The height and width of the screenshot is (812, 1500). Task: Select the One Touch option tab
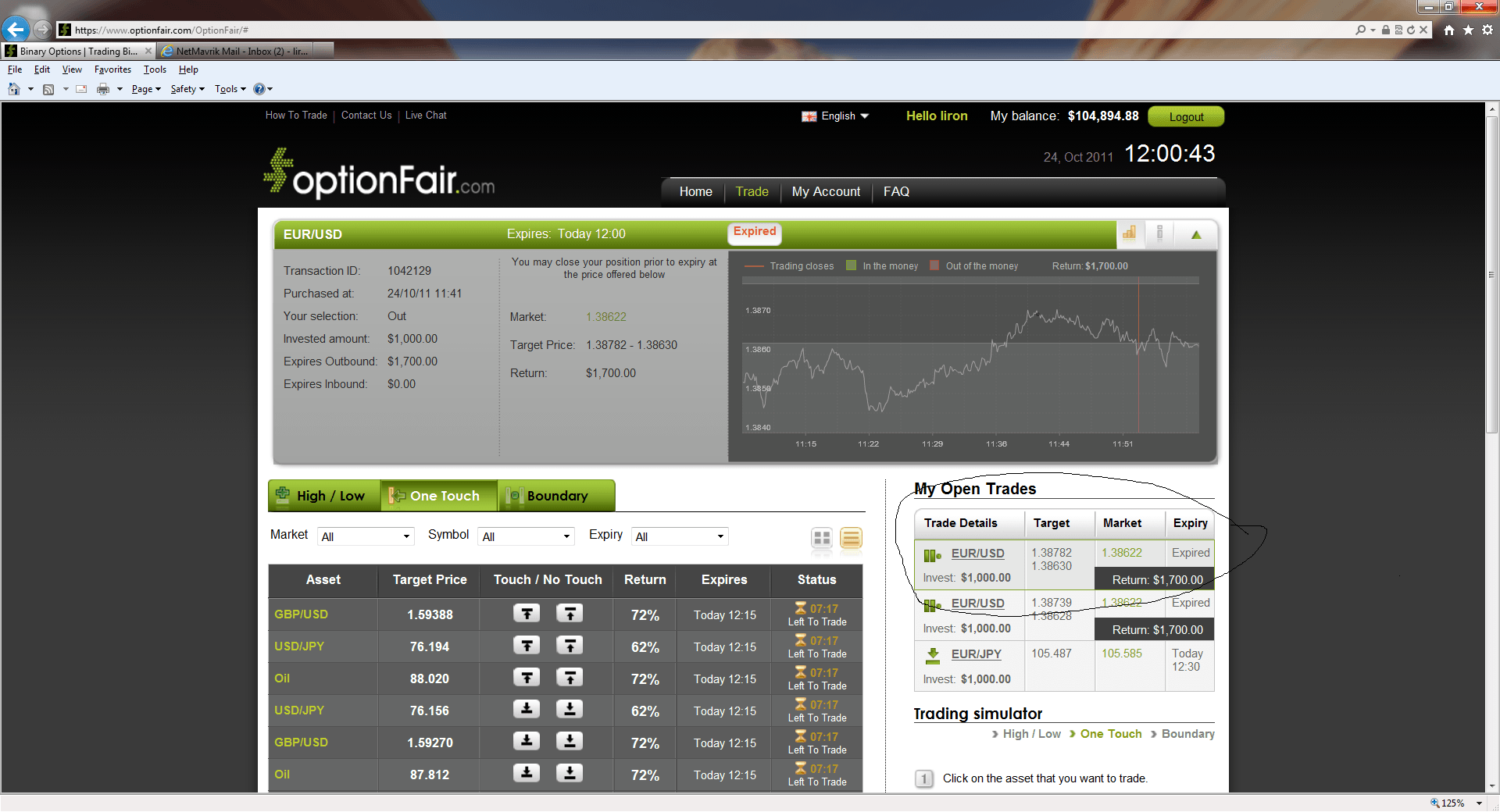tap(438, 496)
